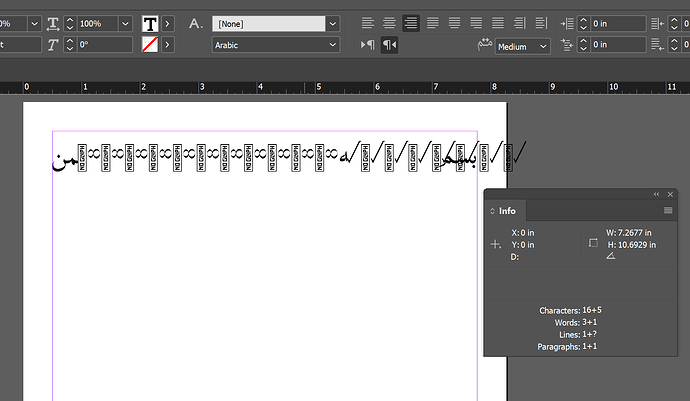Select the Align center paragraph icon
The width and height of the screenshot is (690, 401).
tap(389, 23)
